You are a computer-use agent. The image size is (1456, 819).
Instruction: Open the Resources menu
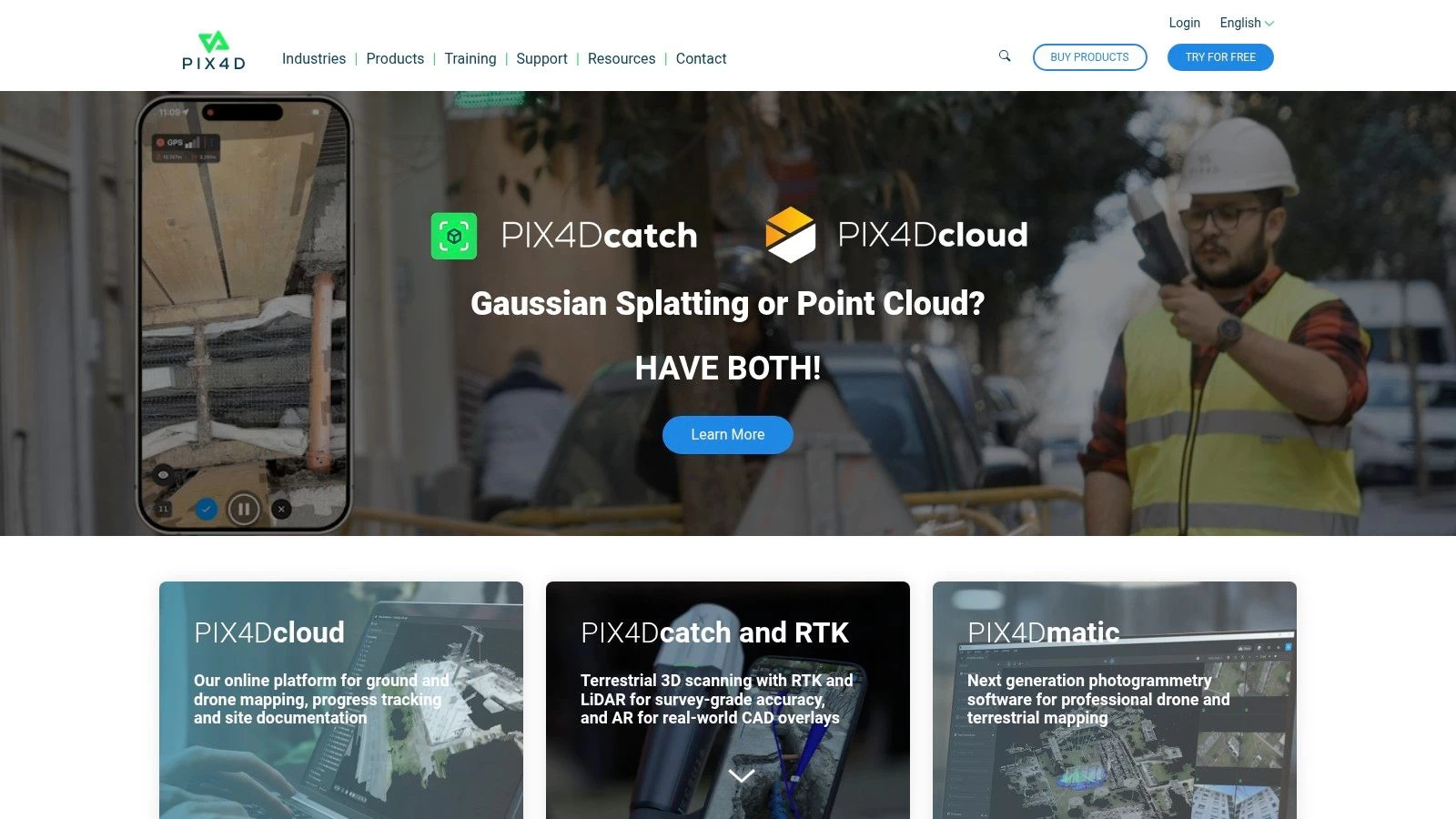(622, 58)
